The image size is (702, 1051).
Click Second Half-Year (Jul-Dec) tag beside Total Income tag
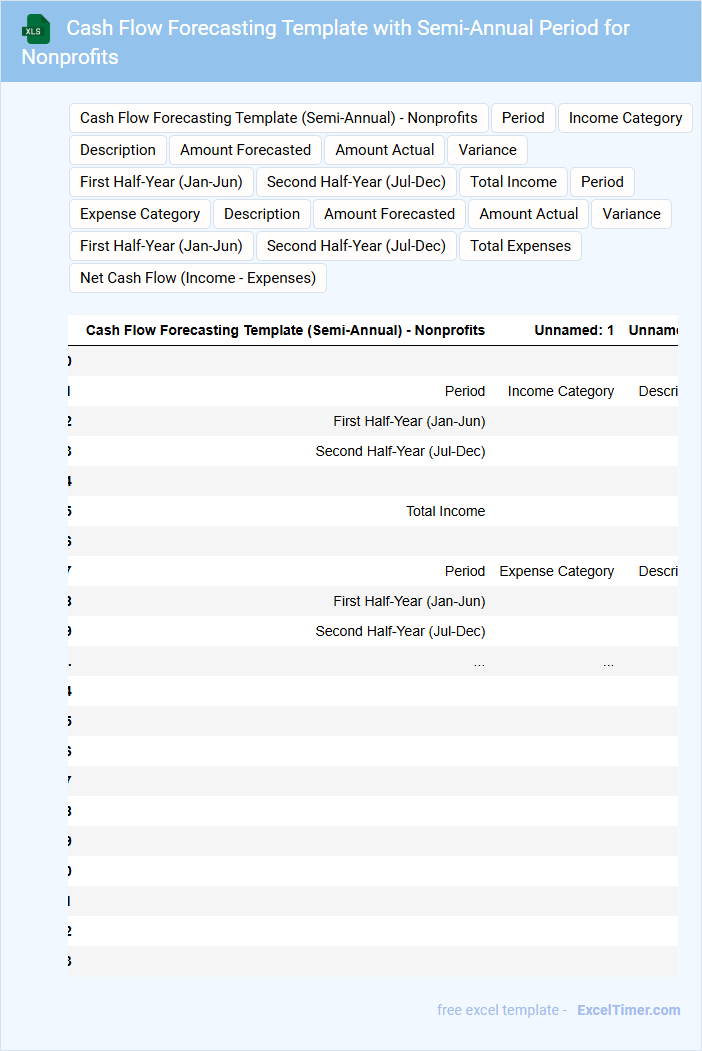pos(356,182)
